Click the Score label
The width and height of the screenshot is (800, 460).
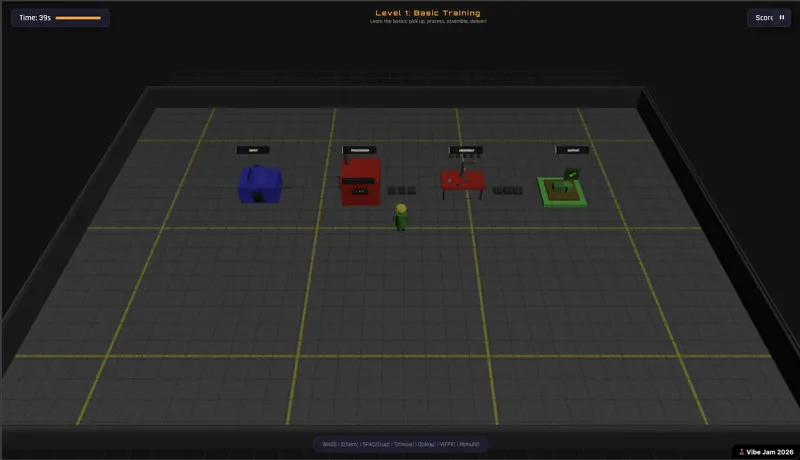click(x=764, y=18)
